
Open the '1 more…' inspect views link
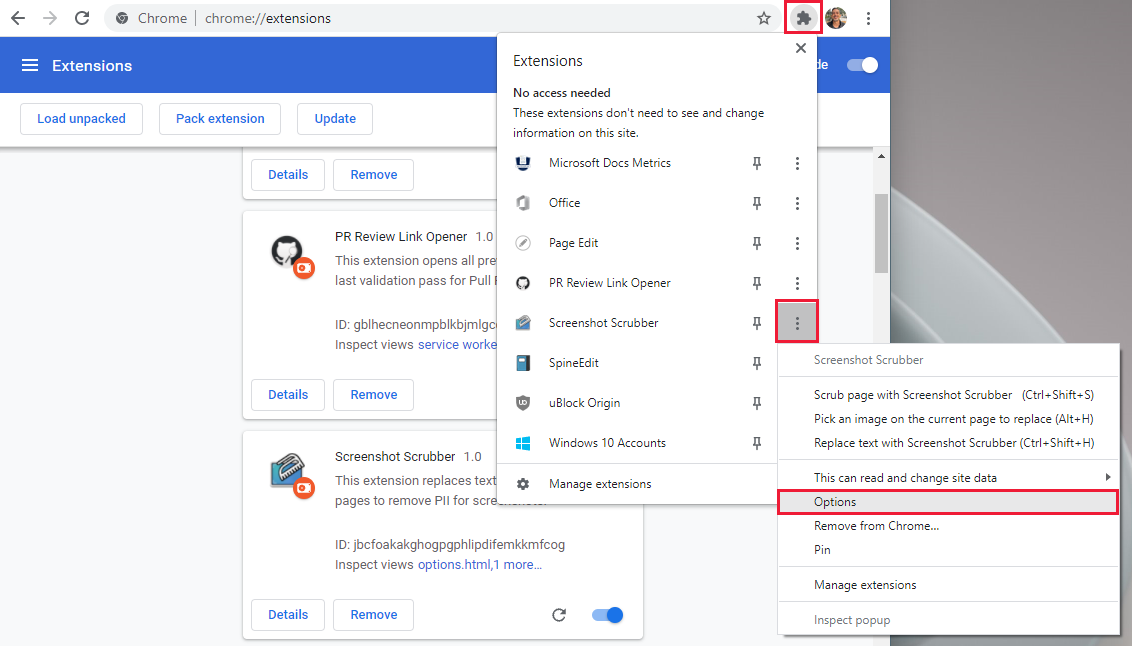pyautogui.click(x=518, y=564)
